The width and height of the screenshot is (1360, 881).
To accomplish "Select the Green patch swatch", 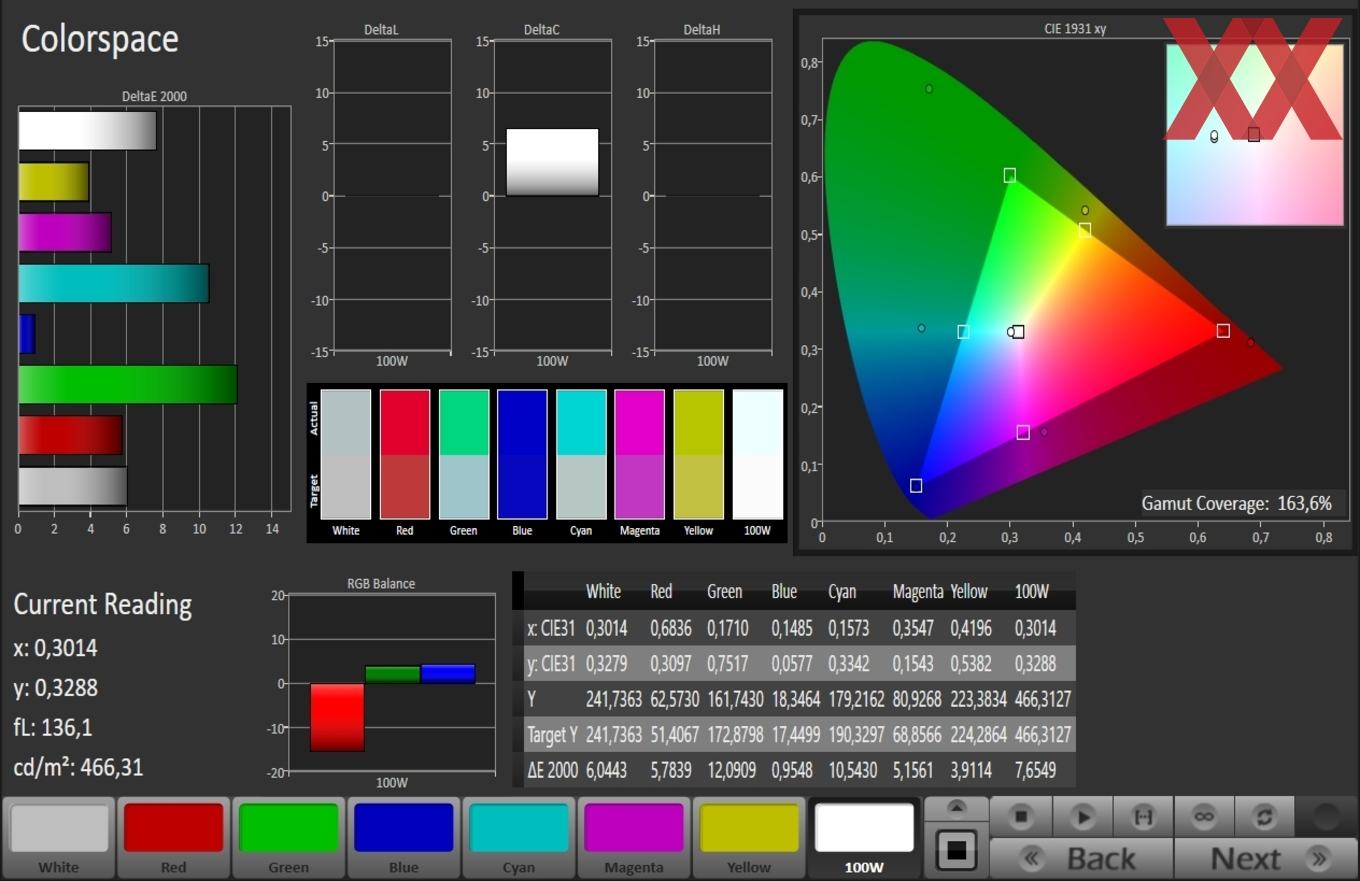I will [288, 838].
